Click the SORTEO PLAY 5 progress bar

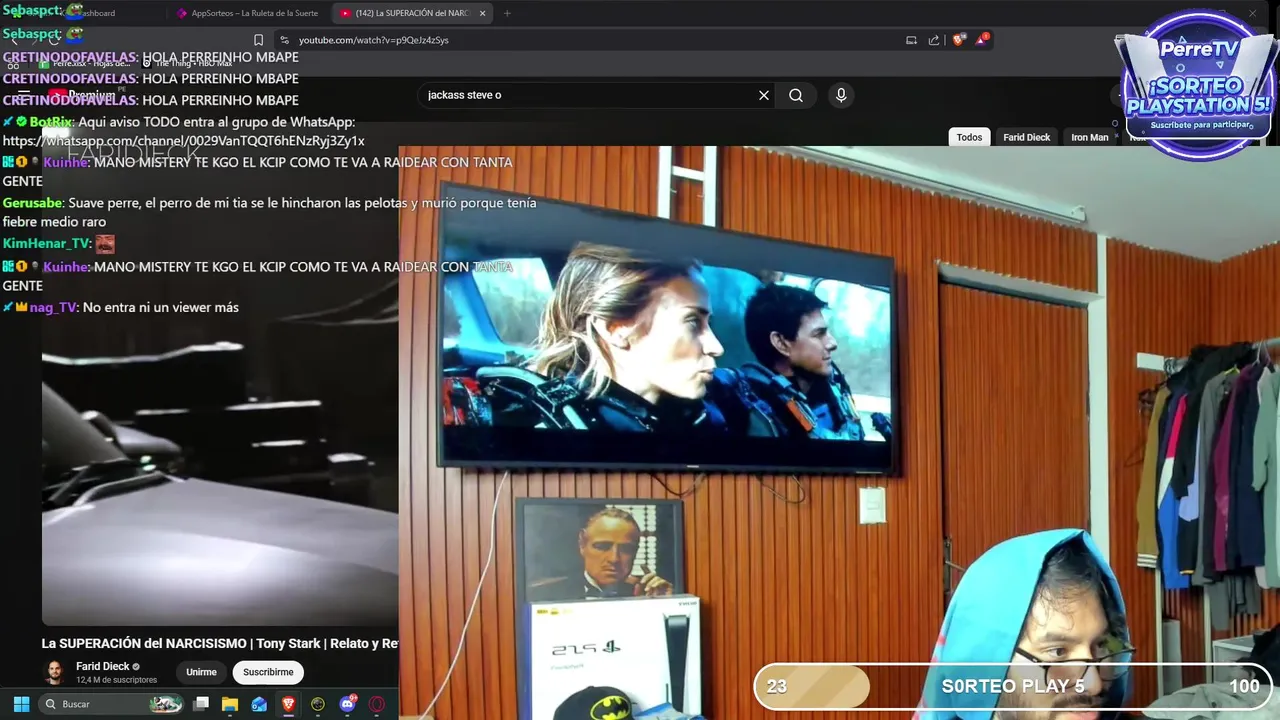[1013, 686]
